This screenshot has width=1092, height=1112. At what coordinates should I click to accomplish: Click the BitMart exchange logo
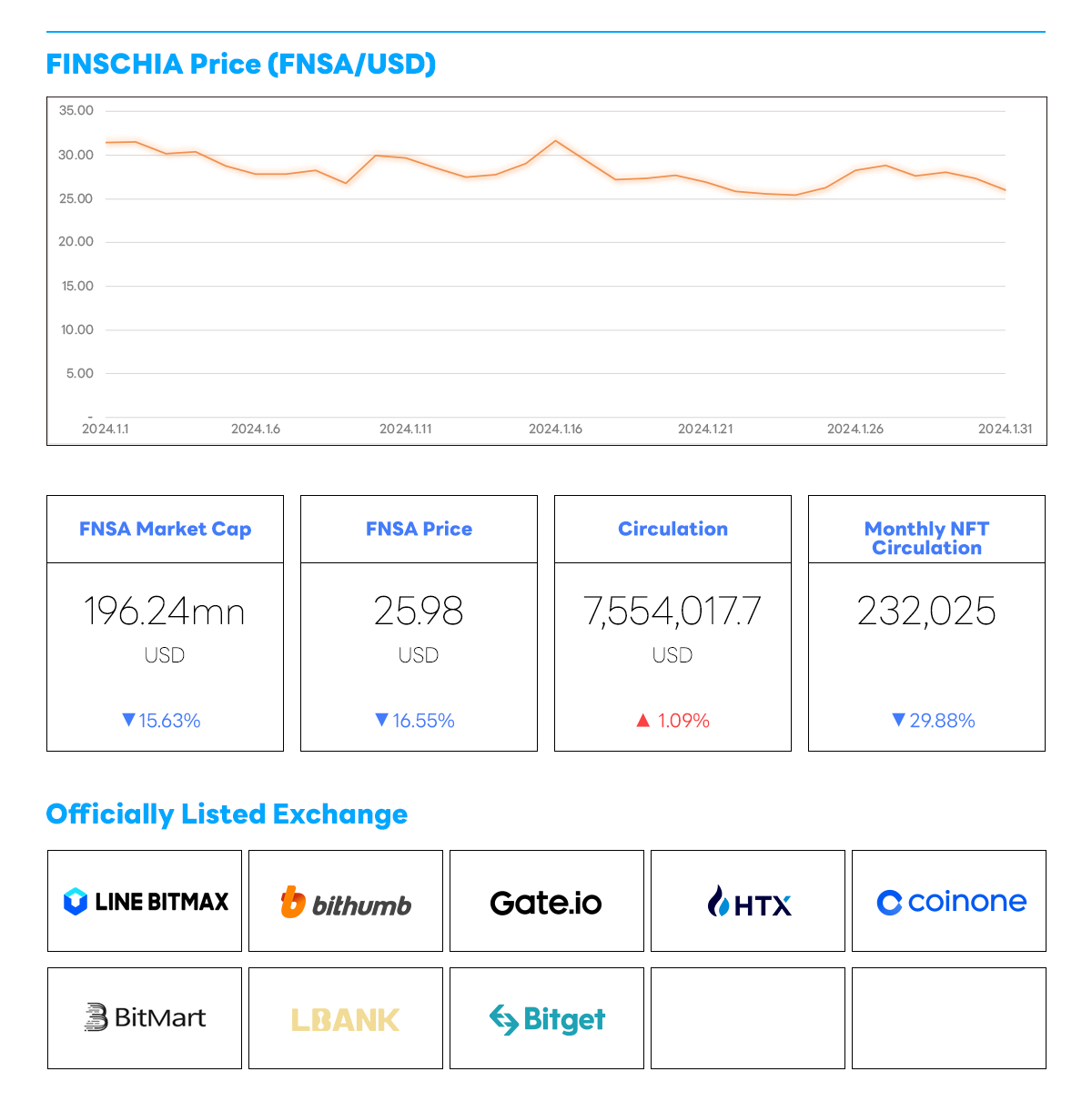[x=146, y=1017]
